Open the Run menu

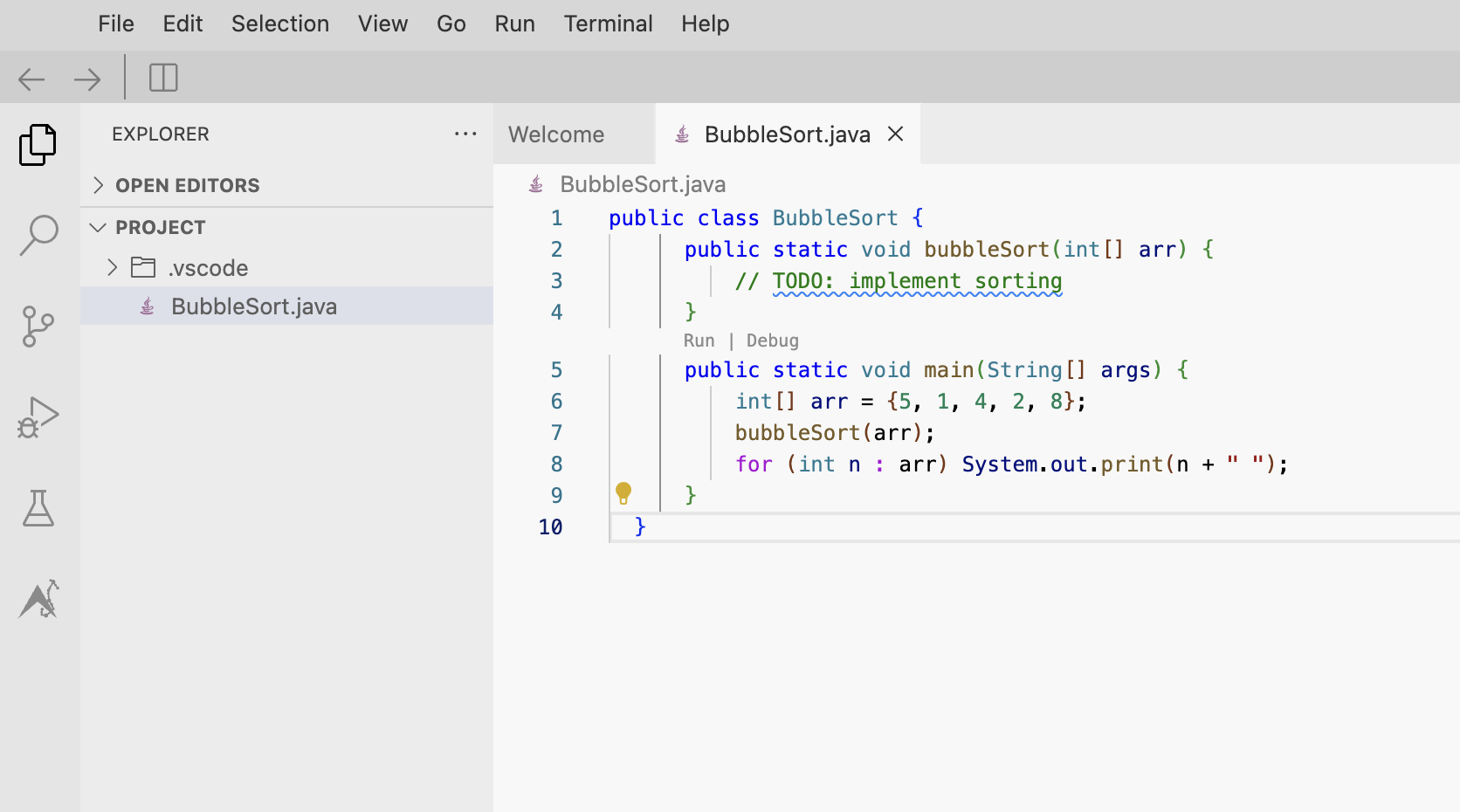coord(515,24)
